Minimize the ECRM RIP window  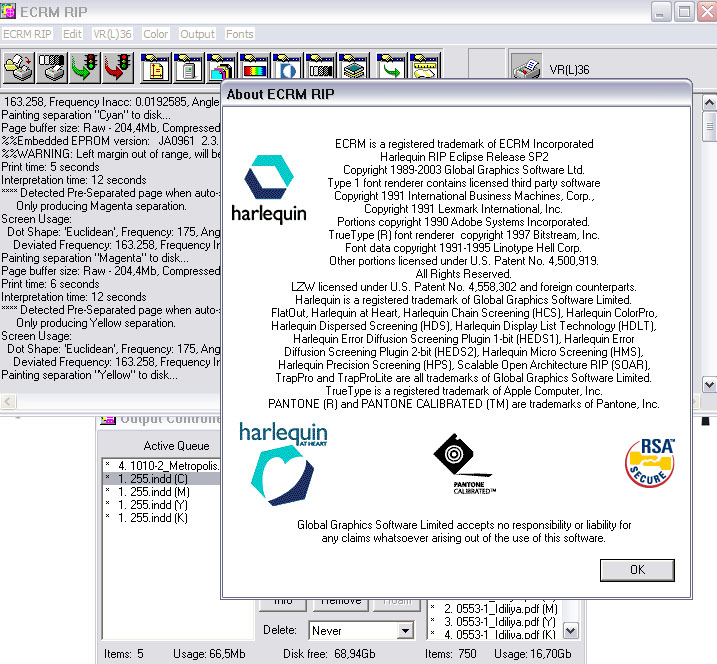pos(660,11)
